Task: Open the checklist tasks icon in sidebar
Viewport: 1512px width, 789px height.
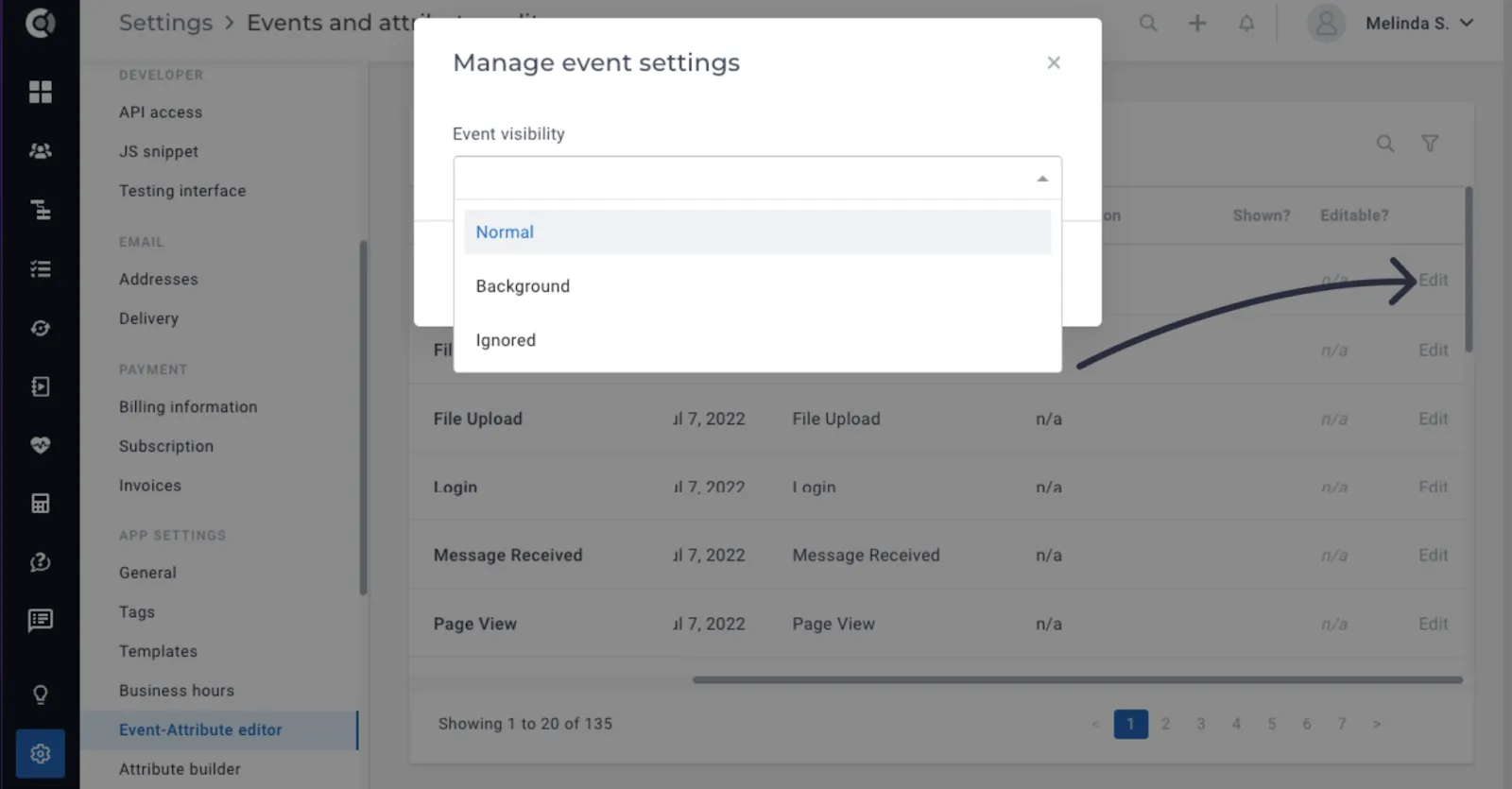Action: 40,269
